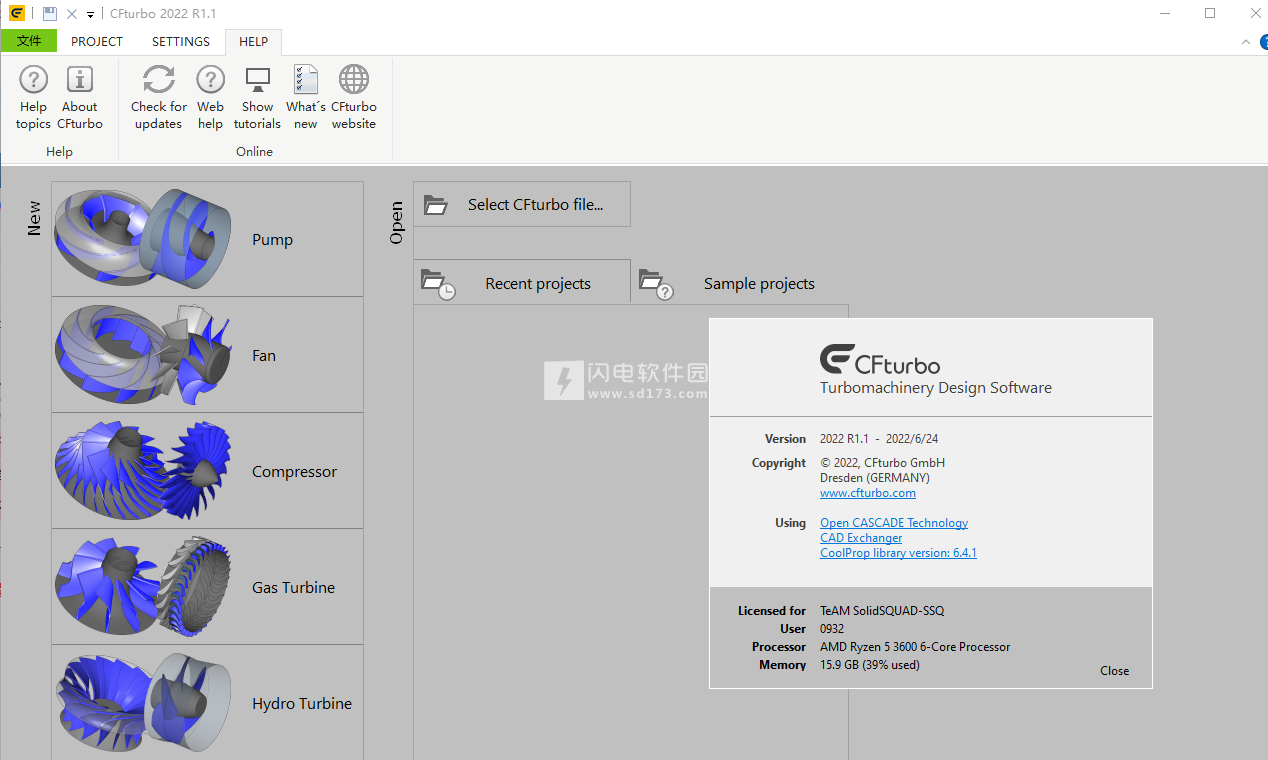Open the Sample projects tab

coord(740,283)
